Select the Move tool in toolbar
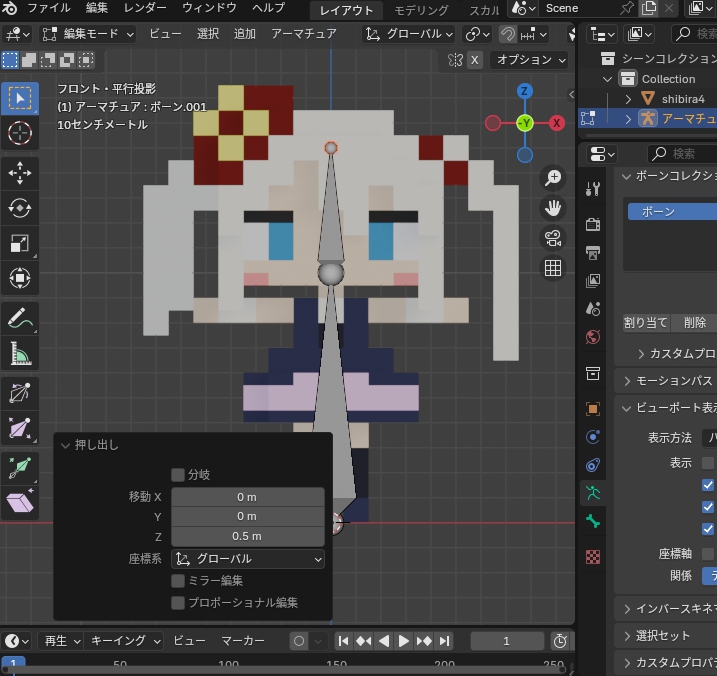The image size is (717, 676). tap(20, 173)
